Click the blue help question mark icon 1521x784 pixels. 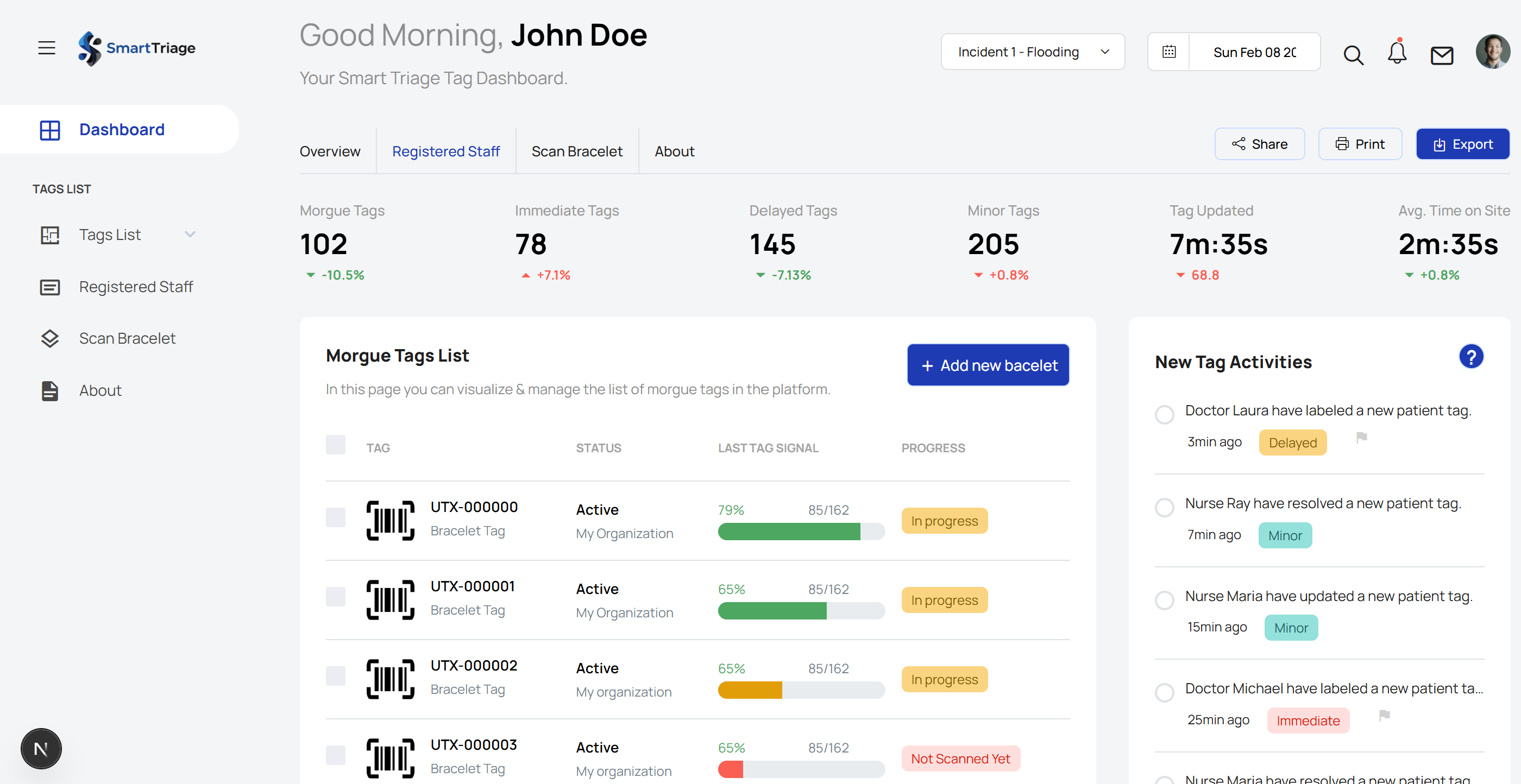1471,357
